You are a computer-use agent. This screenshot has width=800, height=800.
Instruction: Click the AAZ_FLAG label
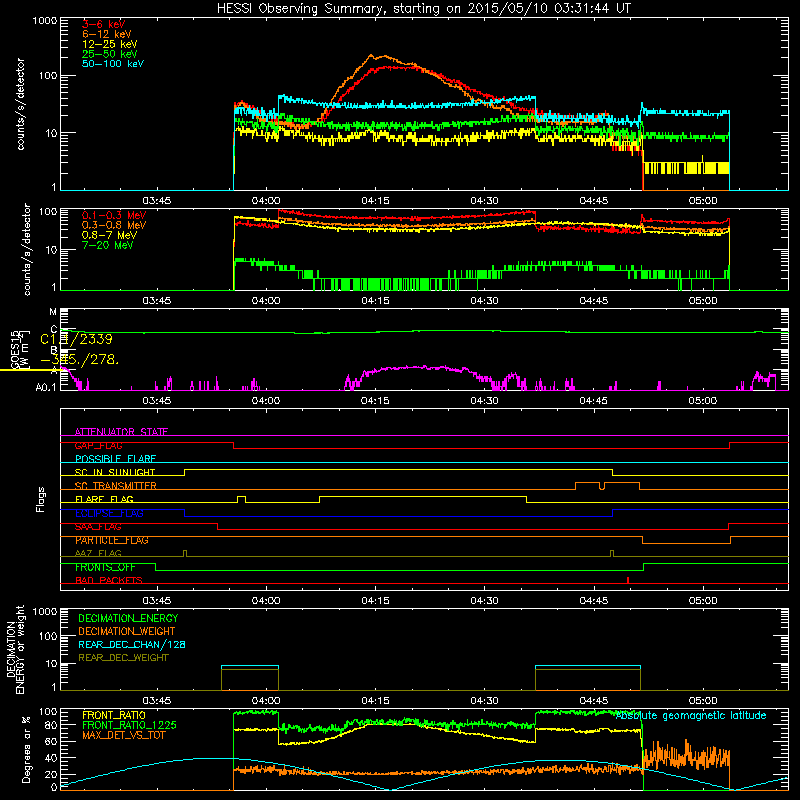click(x=98, y=553)
